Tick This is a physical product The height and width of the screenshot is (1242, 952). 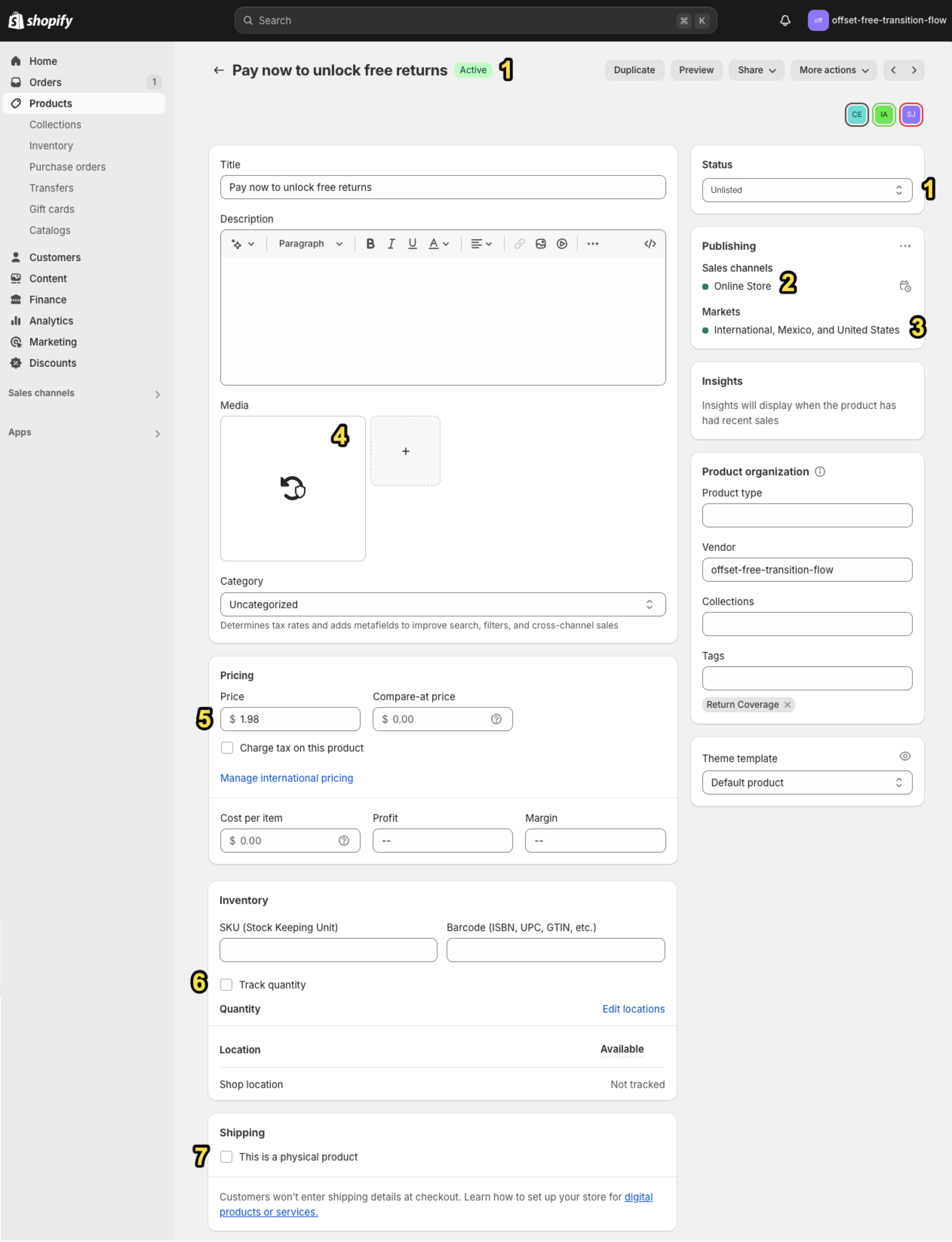[x=227, y=1156]
